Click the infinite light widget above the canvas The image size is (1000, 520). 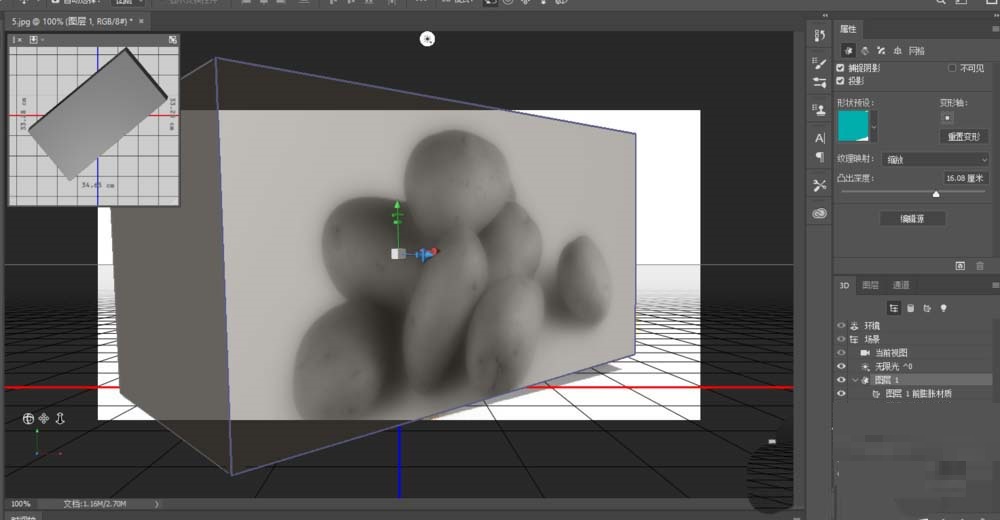coord(428,38)
